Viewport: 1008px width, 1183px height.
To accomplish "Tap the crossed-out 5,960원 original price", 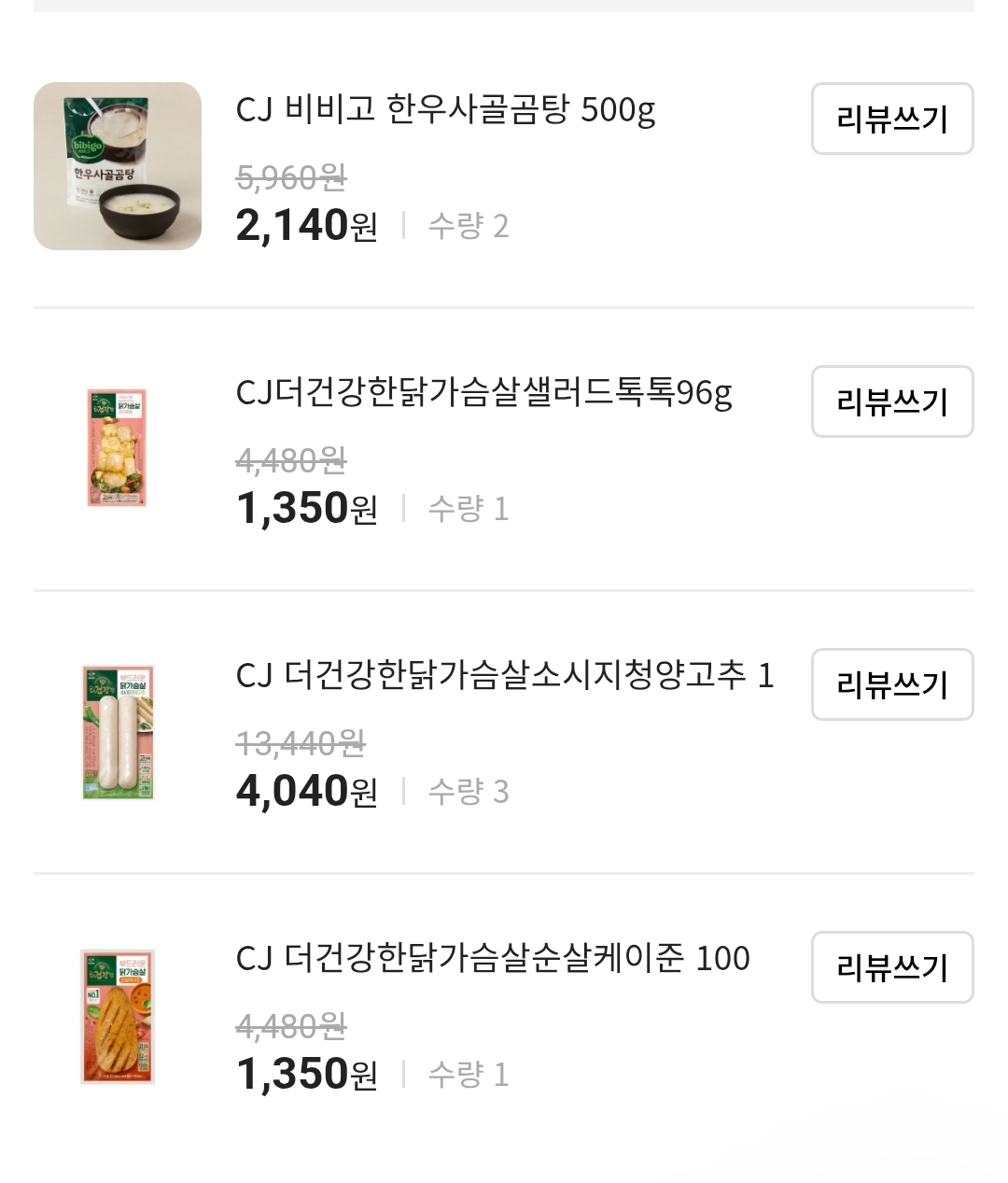I will tap(291, 176).
